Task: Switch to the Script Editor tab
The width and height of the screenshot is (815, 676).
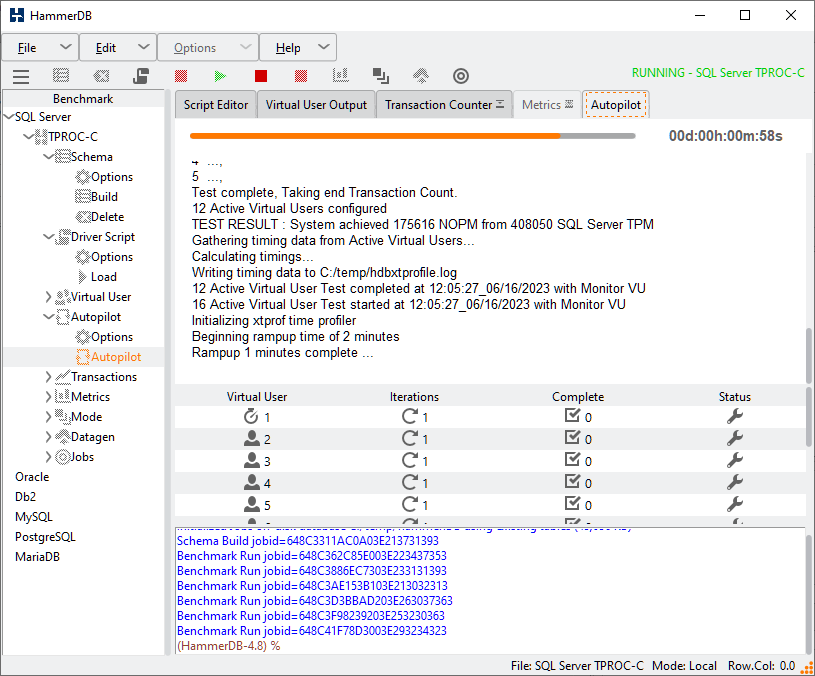Action: (x=216, y=105)
